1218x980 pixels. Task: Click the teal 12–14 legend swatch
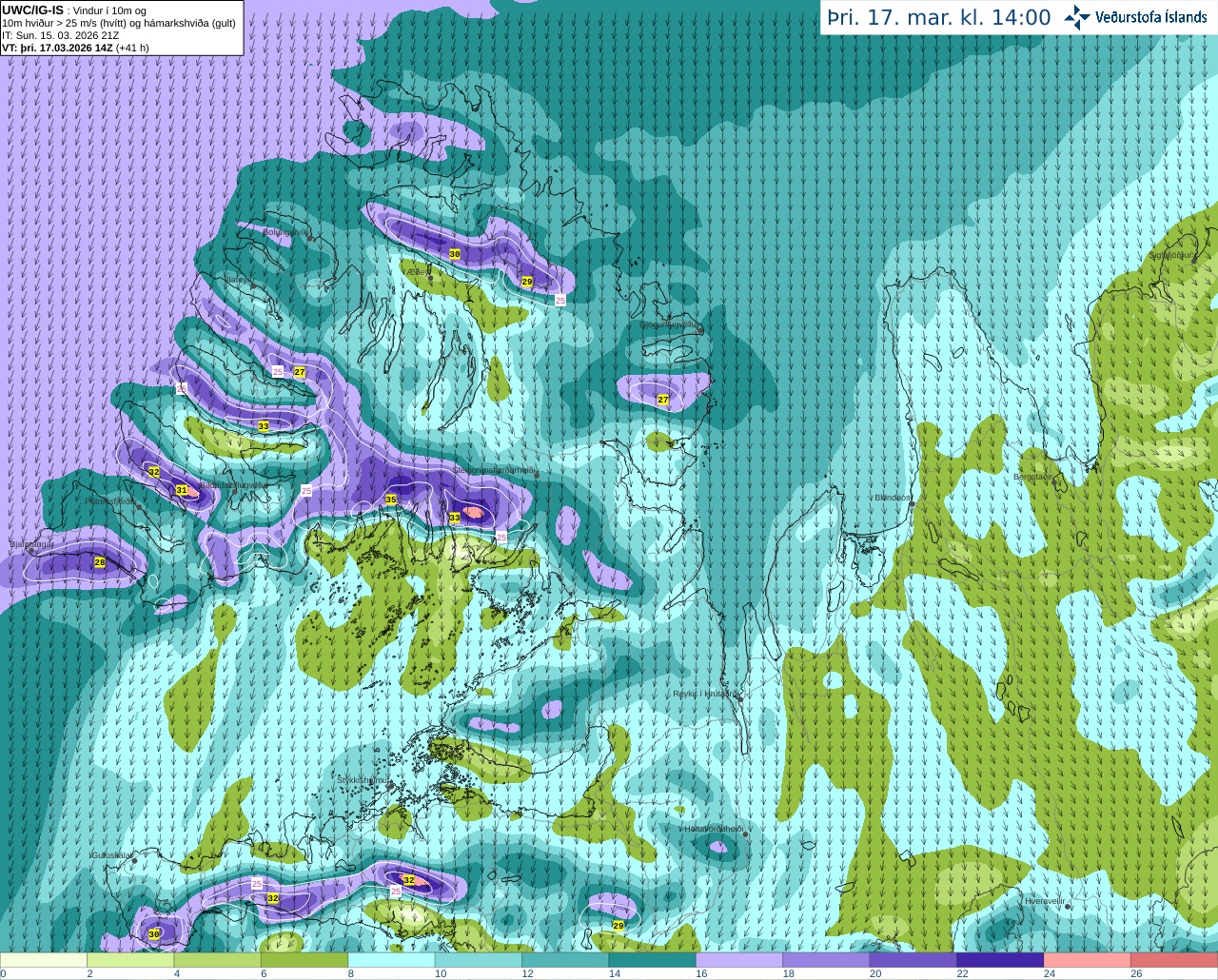tap(566, 960)
